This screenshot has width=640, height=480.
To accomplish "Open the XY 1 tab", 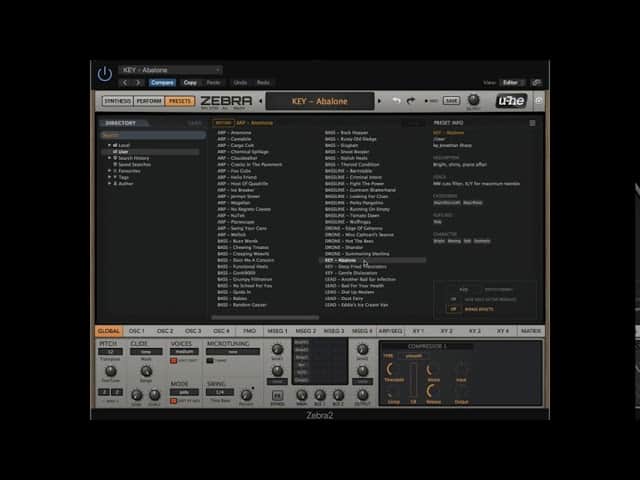I will click(x=418, y=331).
